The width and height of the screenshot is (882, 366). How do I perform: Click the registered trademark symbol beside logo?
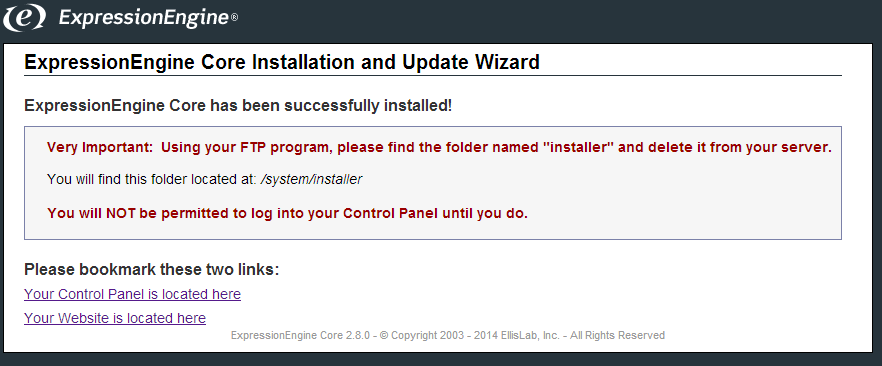(x=234, y=18)
